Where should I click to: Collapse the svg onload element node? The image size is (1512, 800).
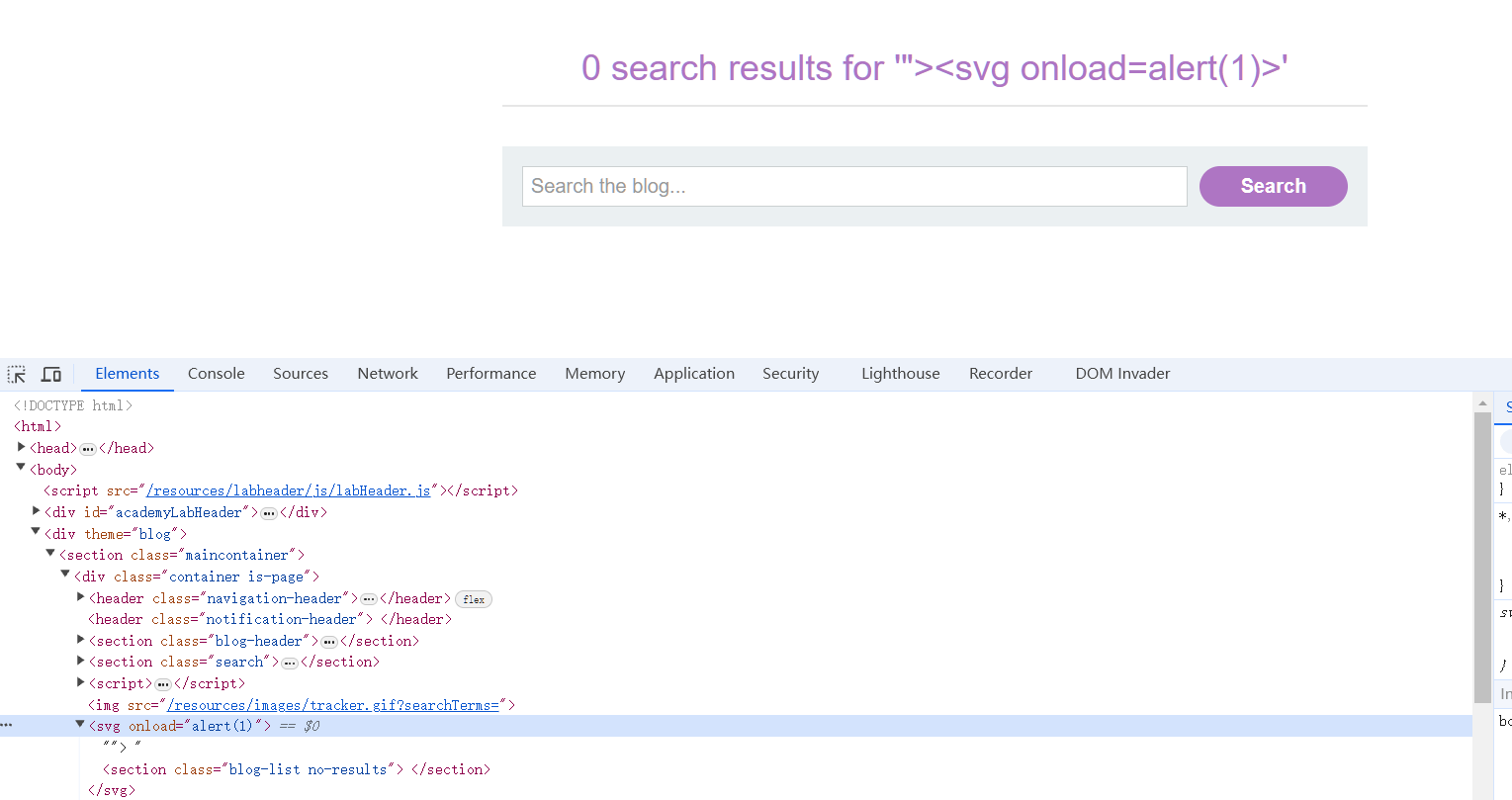[x=80, y=725]
